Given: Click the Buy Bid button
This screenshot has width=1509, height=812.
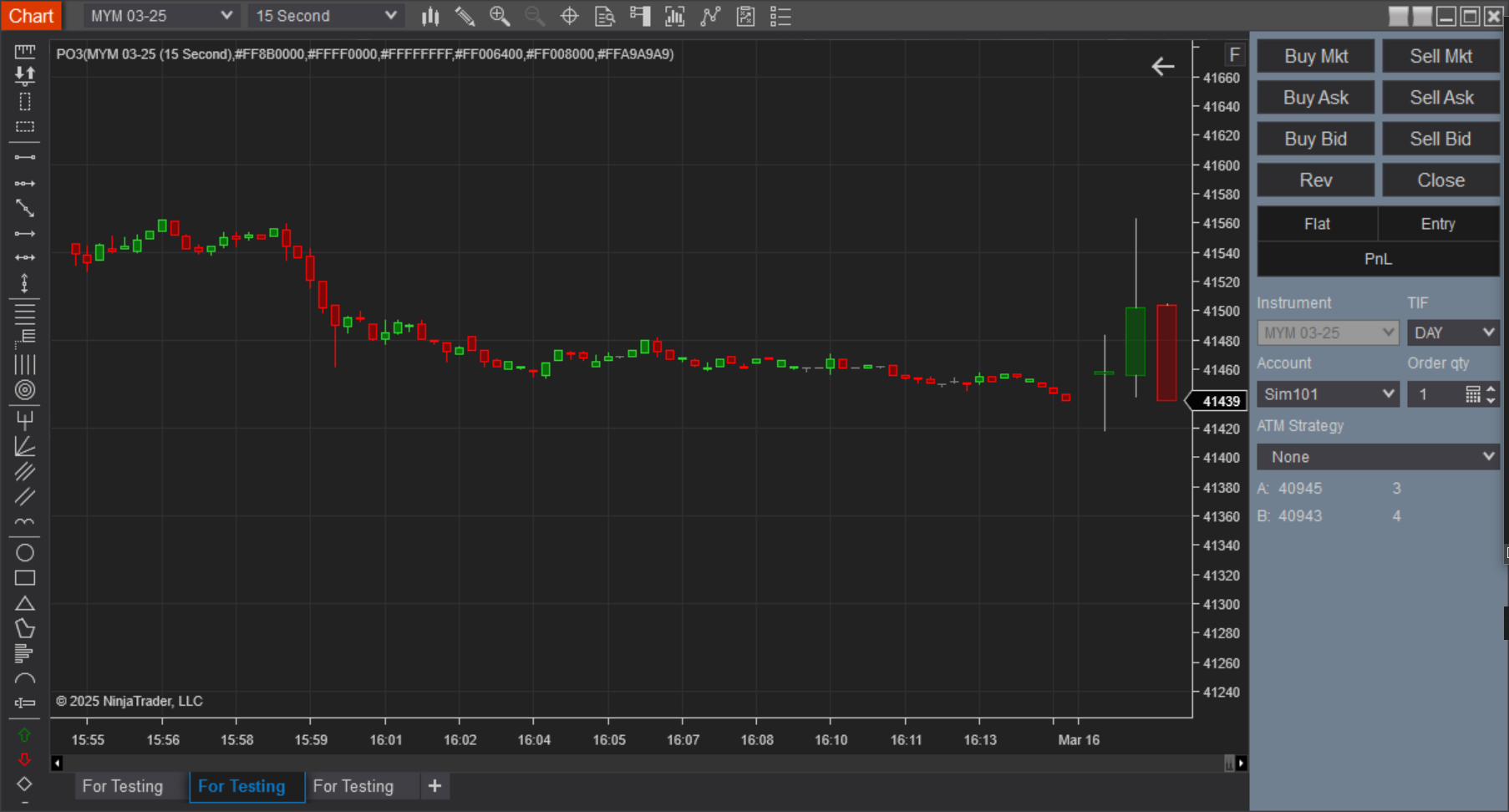Looking at the screenshot, I should click(1316, 139).
